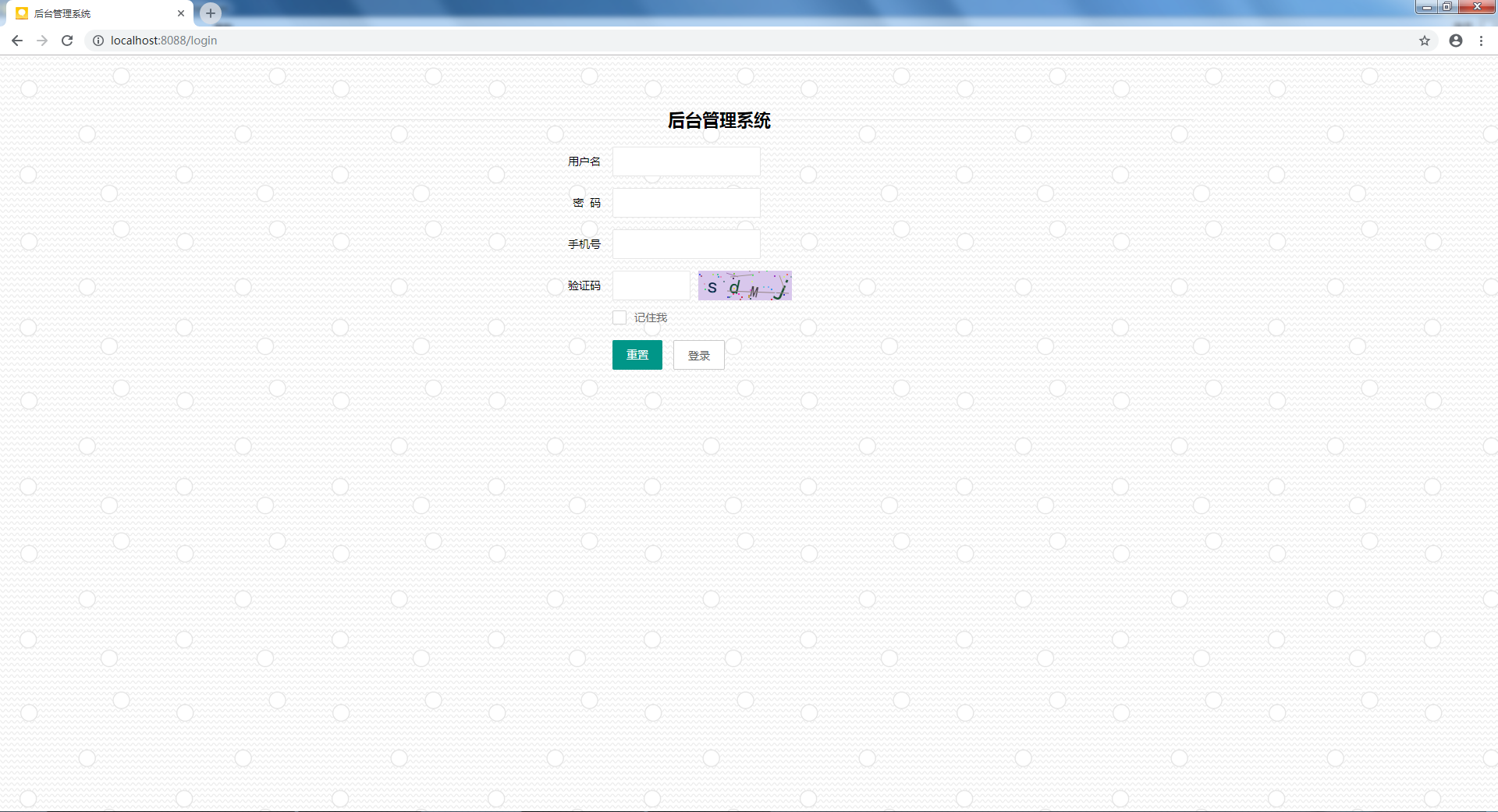Reload the login page
The width and height of the screenshot is (1498, 812).
67,41
